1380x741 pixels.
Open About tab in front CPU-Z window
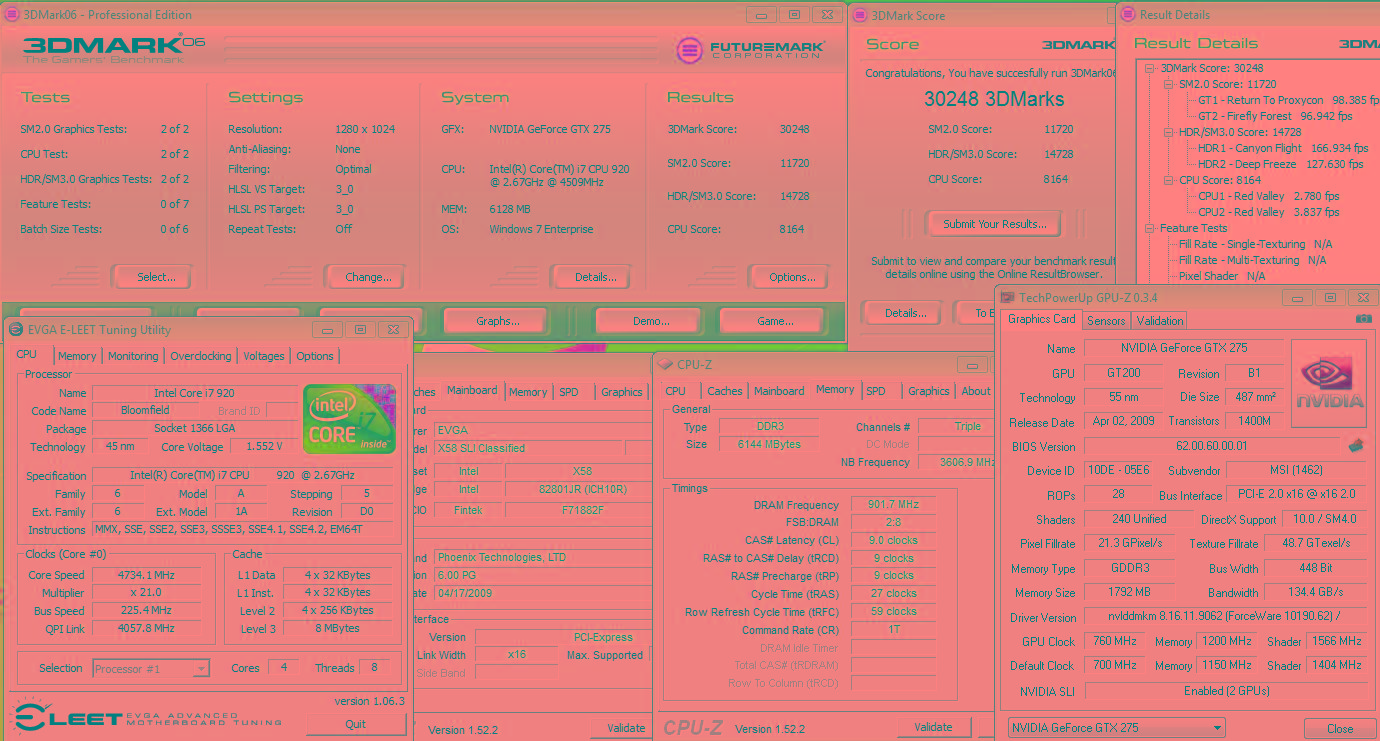[x=976, y=391]
